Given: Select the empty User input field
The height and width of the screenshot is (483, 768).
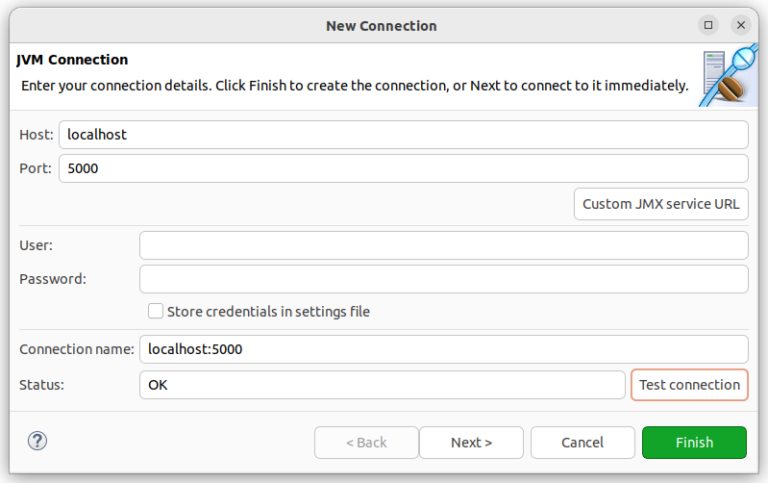Looking at the screenshot, I should click(x=443, y=245).
